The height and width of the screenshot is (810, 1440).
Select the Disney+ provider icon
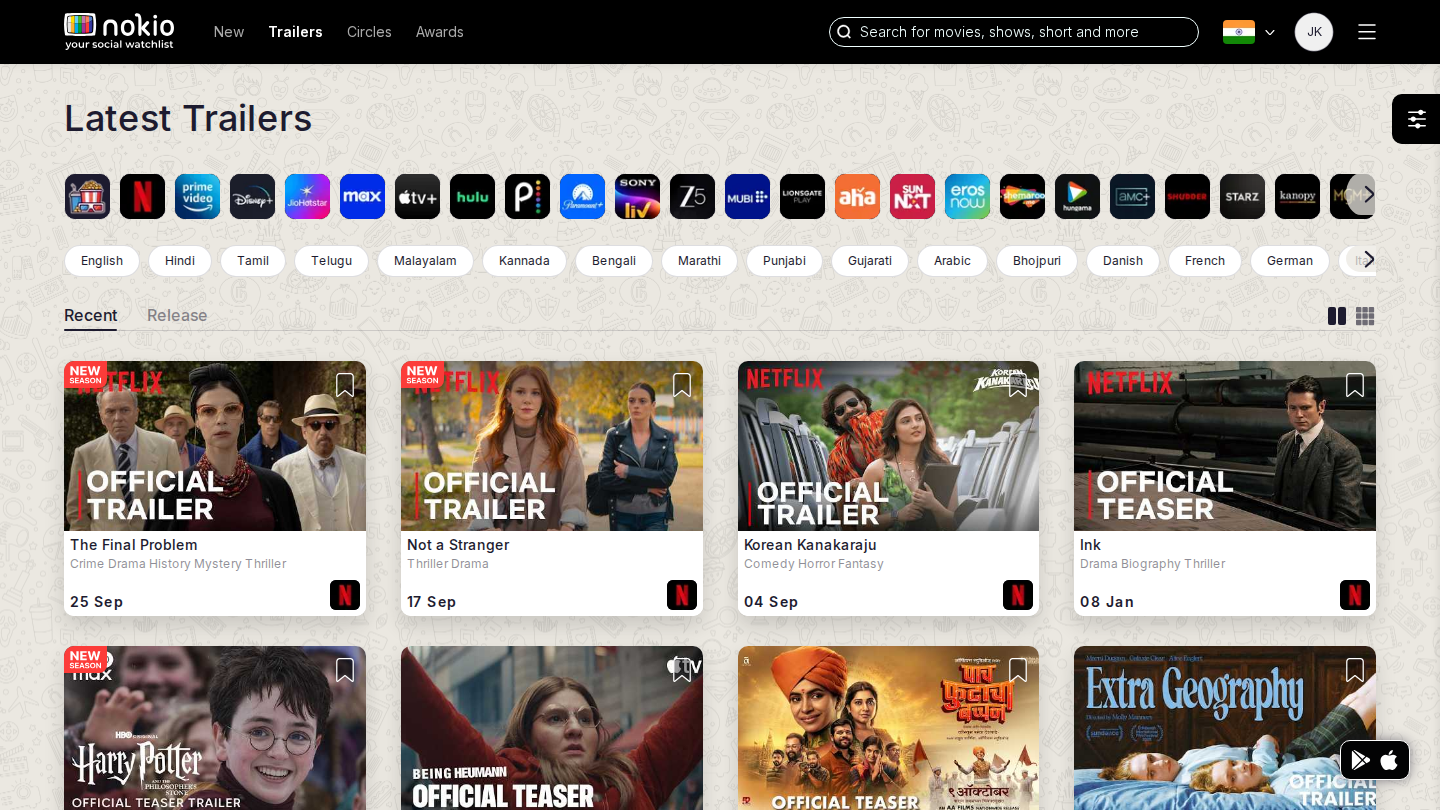[x=252, y=196]
